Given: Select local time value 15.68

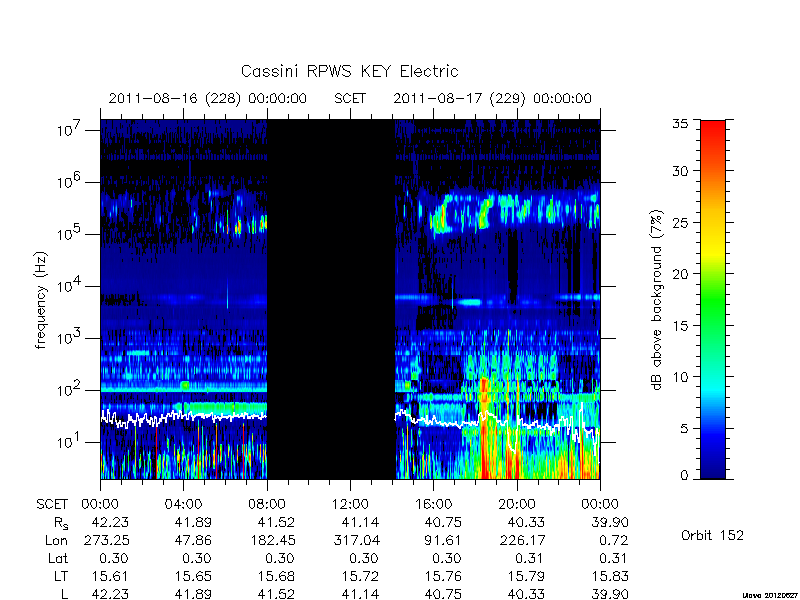Looking at the screenshot, I should pyautogui.click(x=277, y=576).
